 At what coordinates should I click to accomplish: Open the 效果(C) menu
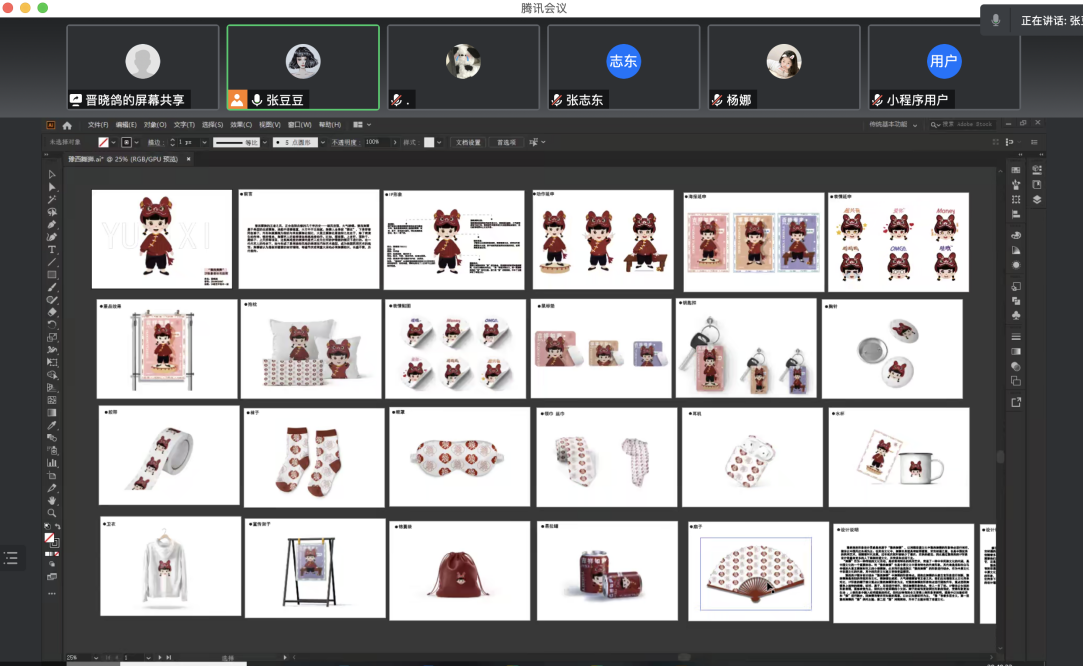point(241,125)
